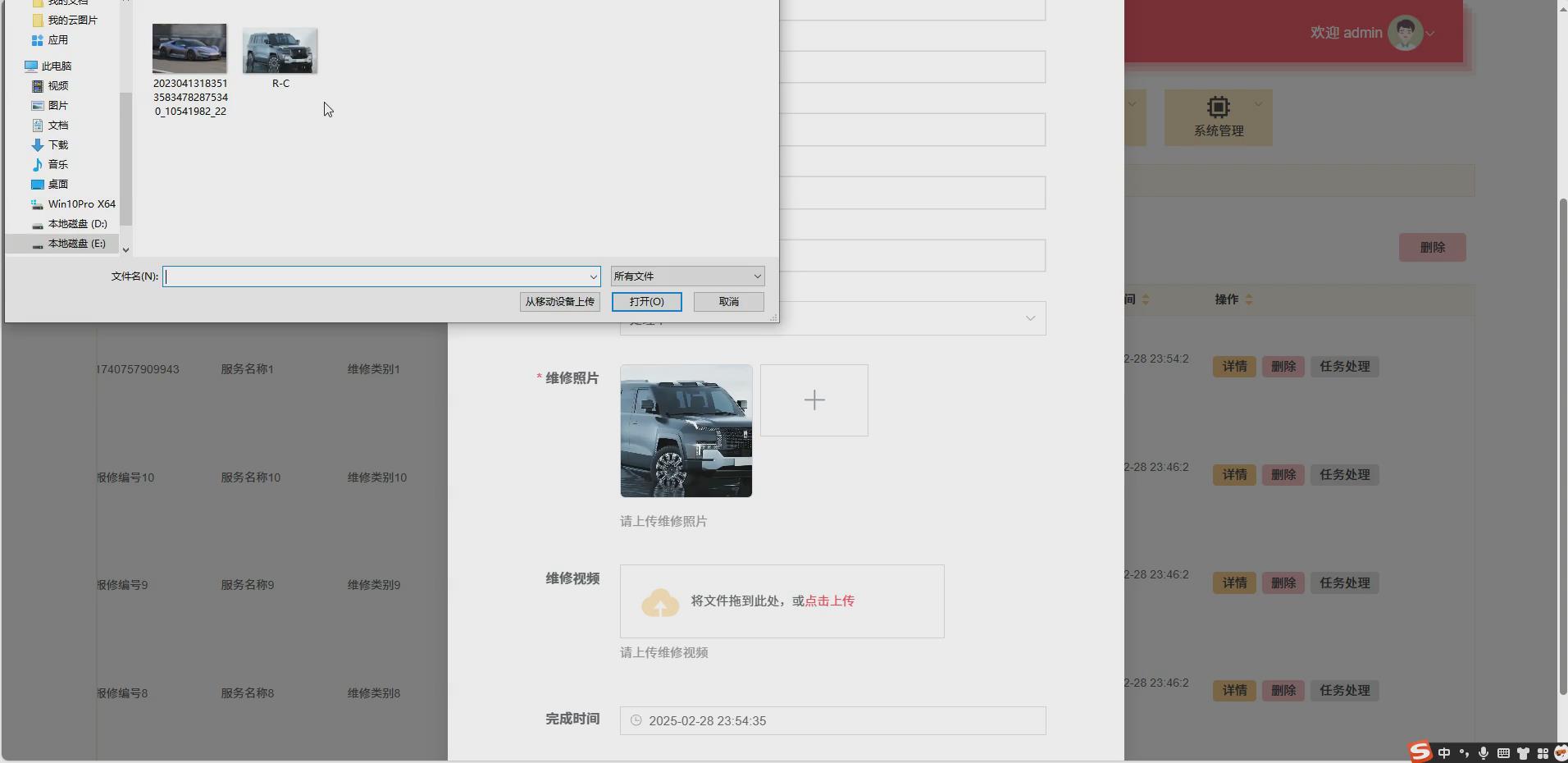Open the filename combo box dropdown
Image resolution: width=1568 pixels, height=763 pixels.
click(592, 276)
